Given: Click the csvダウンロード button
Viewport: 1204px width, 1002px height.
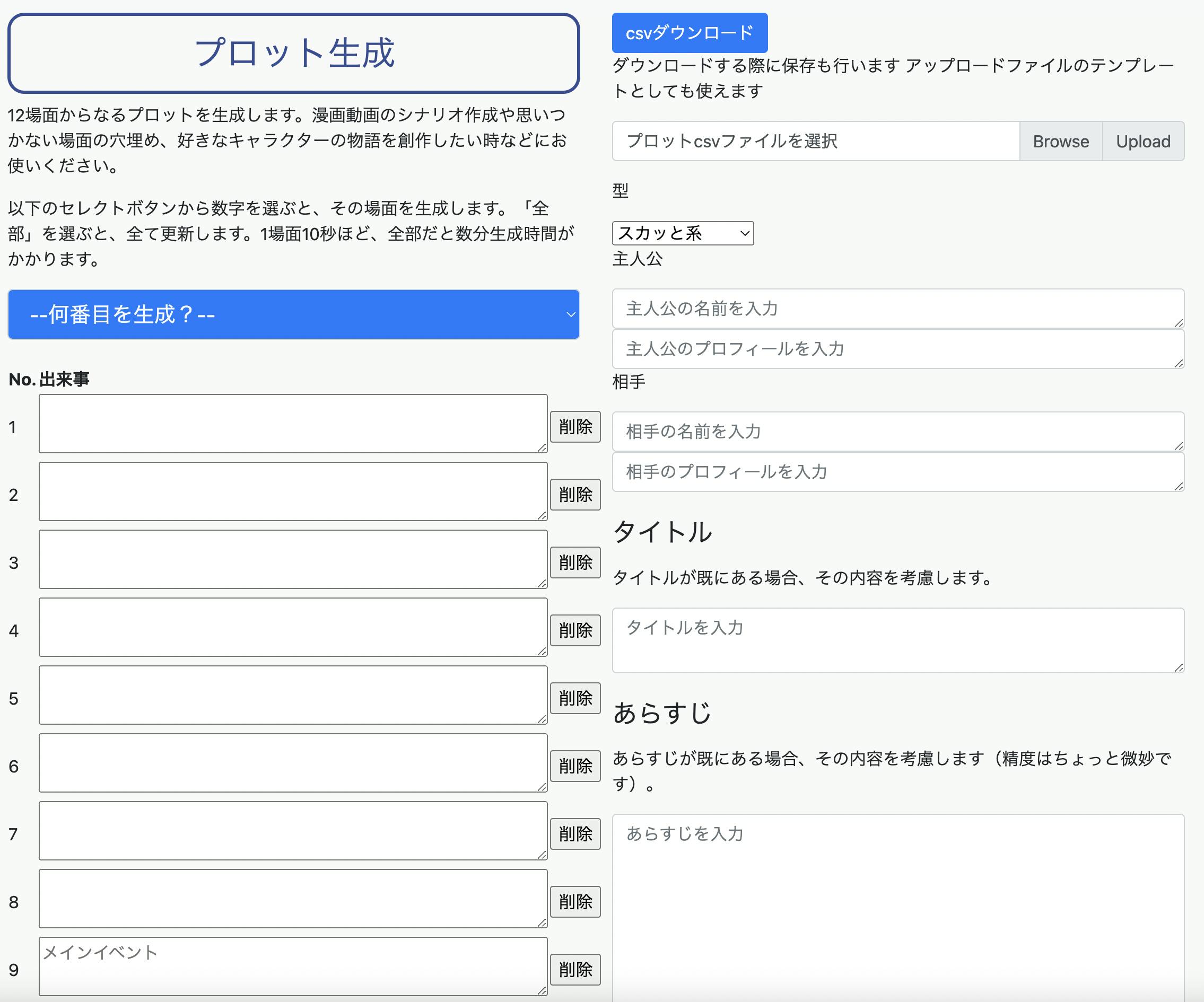Looking at the screenshot, I should coord(689,33).
